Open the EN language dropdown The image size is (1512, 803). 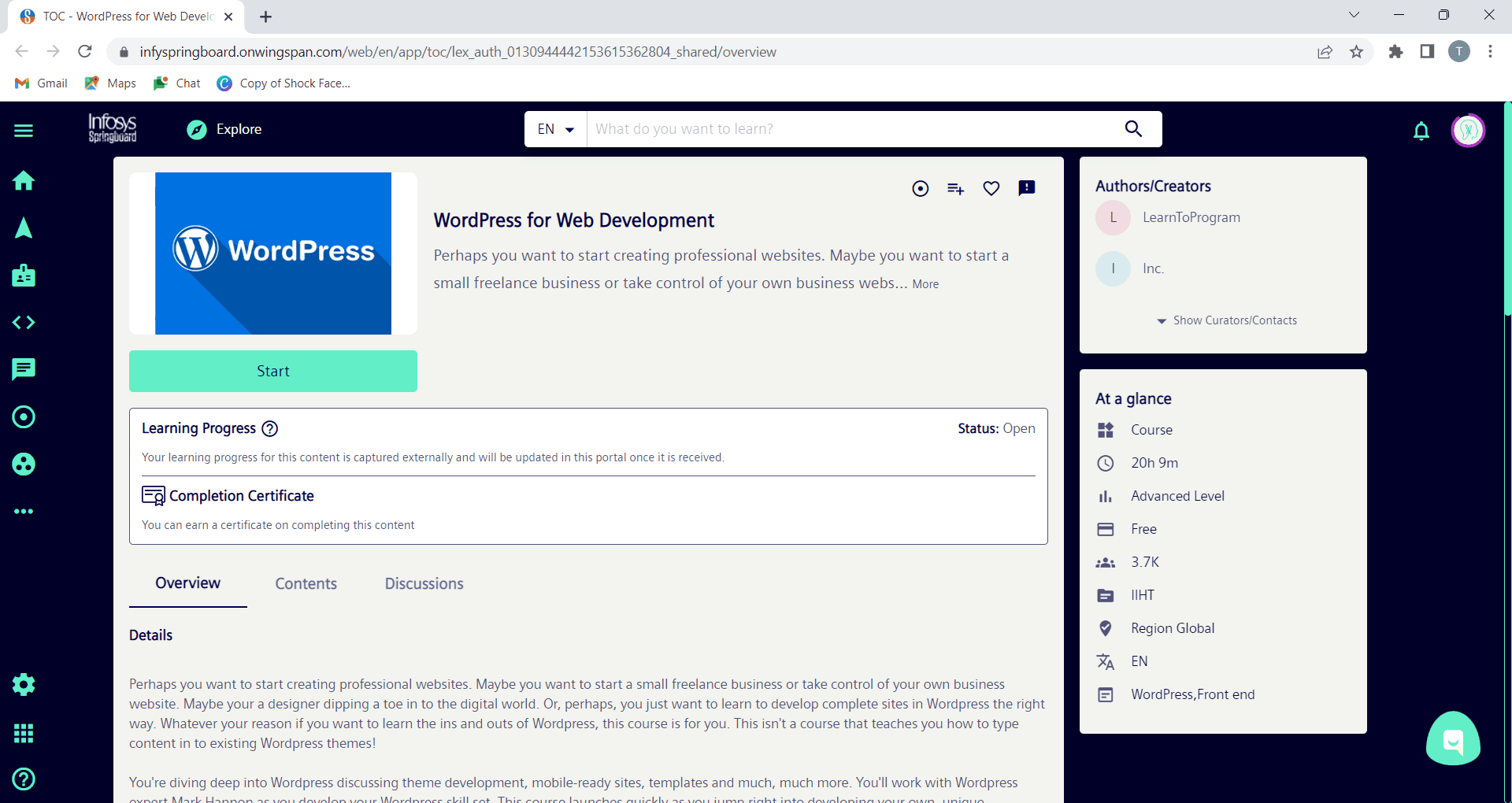[x=555, y=129]
